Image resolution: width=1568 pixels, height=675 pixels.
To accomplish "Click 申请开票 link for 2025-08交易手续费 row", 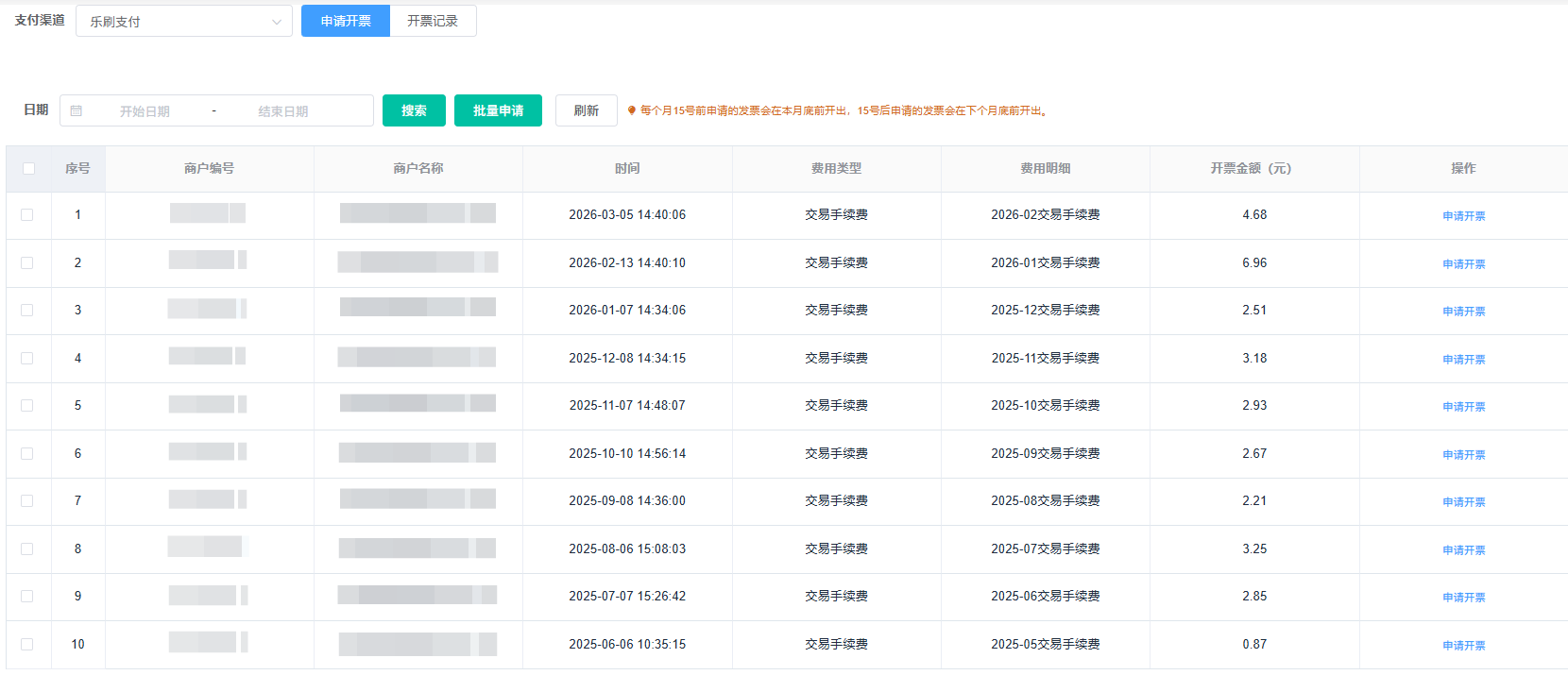I will click(x=1463, y=502).
